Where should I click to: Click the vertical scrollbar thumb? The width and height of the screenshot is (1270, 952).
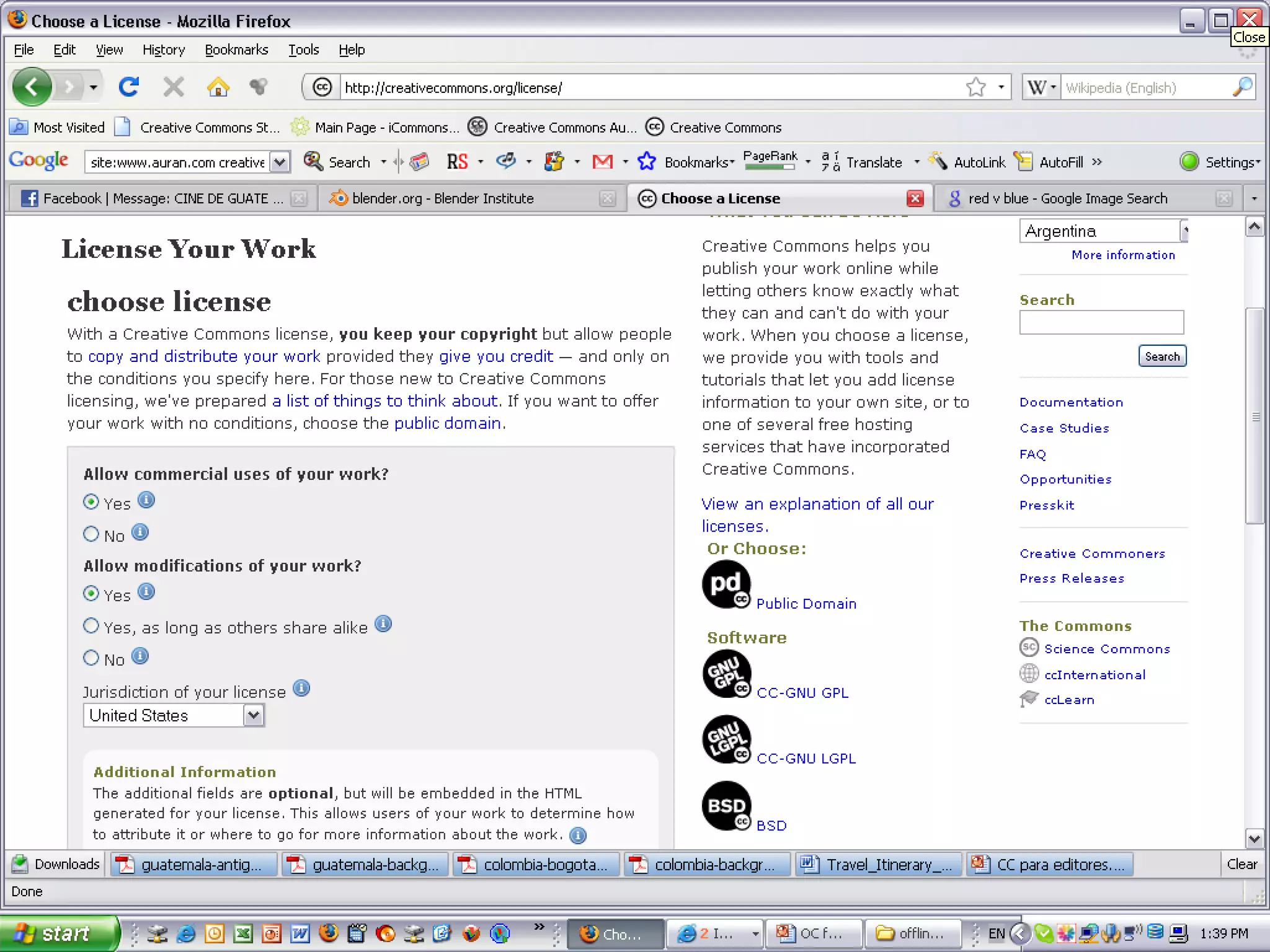1254,415
